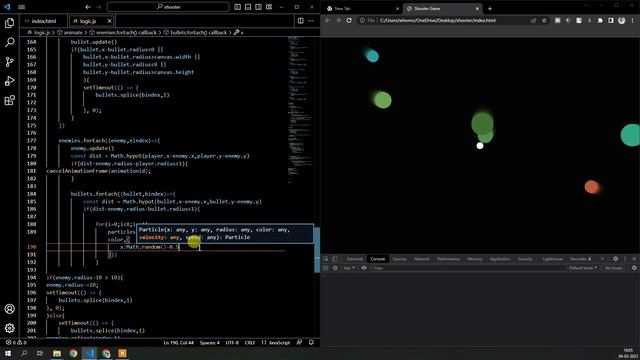Open the Chrome profile avatar
This screenshot has width=640, height=360.
pyautogui.click(x=621, y=20)
